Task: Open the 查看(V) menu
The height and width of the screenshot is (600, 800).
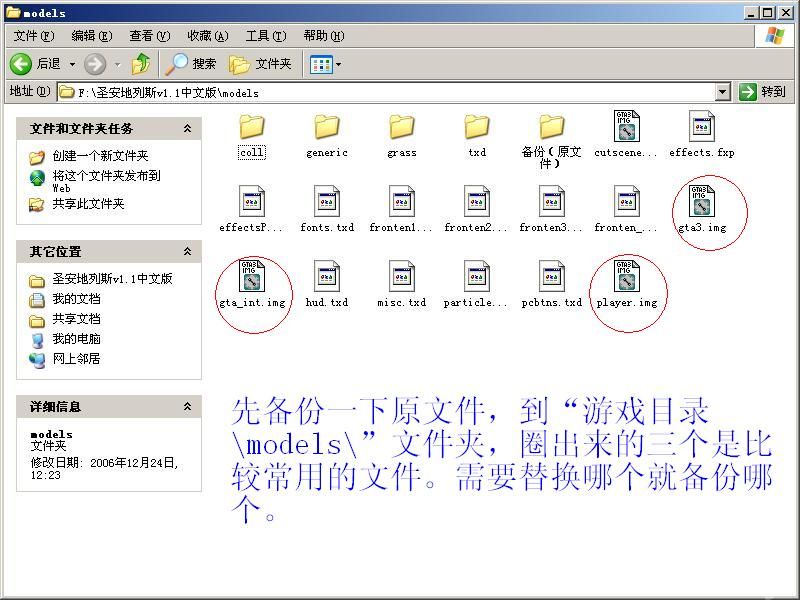Action: click(x=149, y=36)
